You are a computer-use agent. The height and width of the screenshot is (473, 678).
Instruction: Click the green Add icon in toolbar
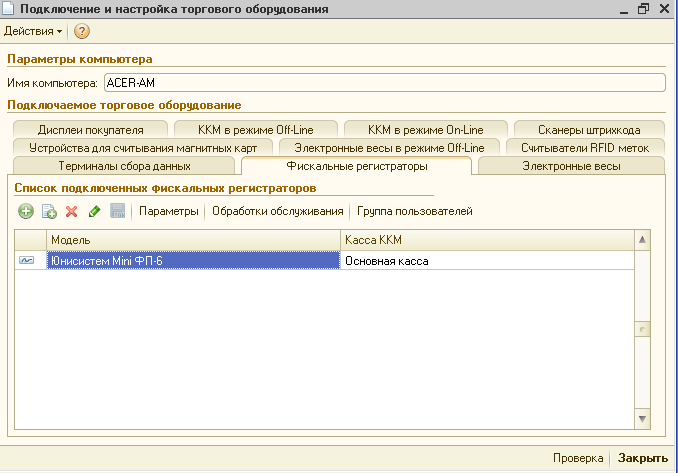[x=26, y=211]
